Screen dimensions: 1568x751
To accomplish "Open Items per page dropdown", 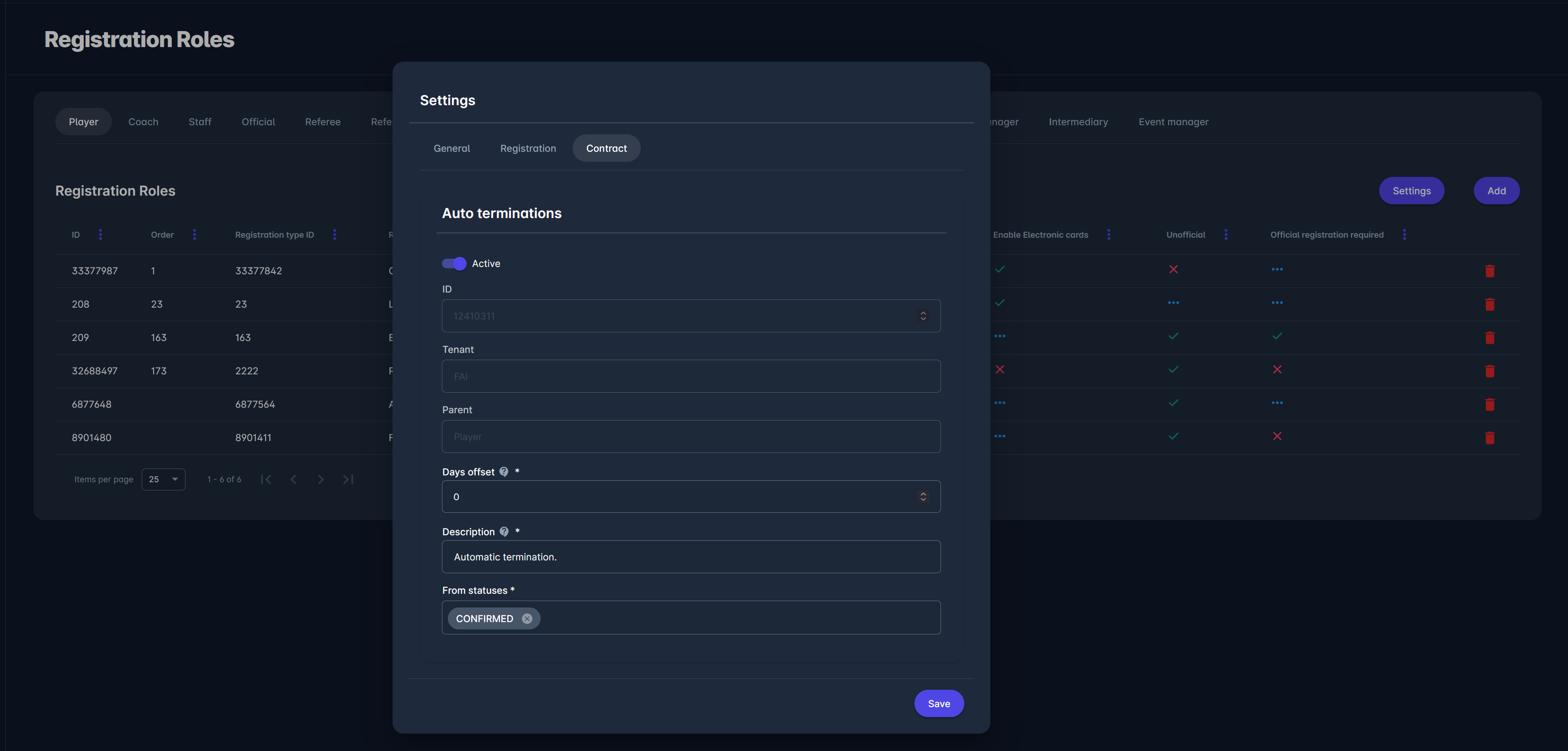I will 163,479.
